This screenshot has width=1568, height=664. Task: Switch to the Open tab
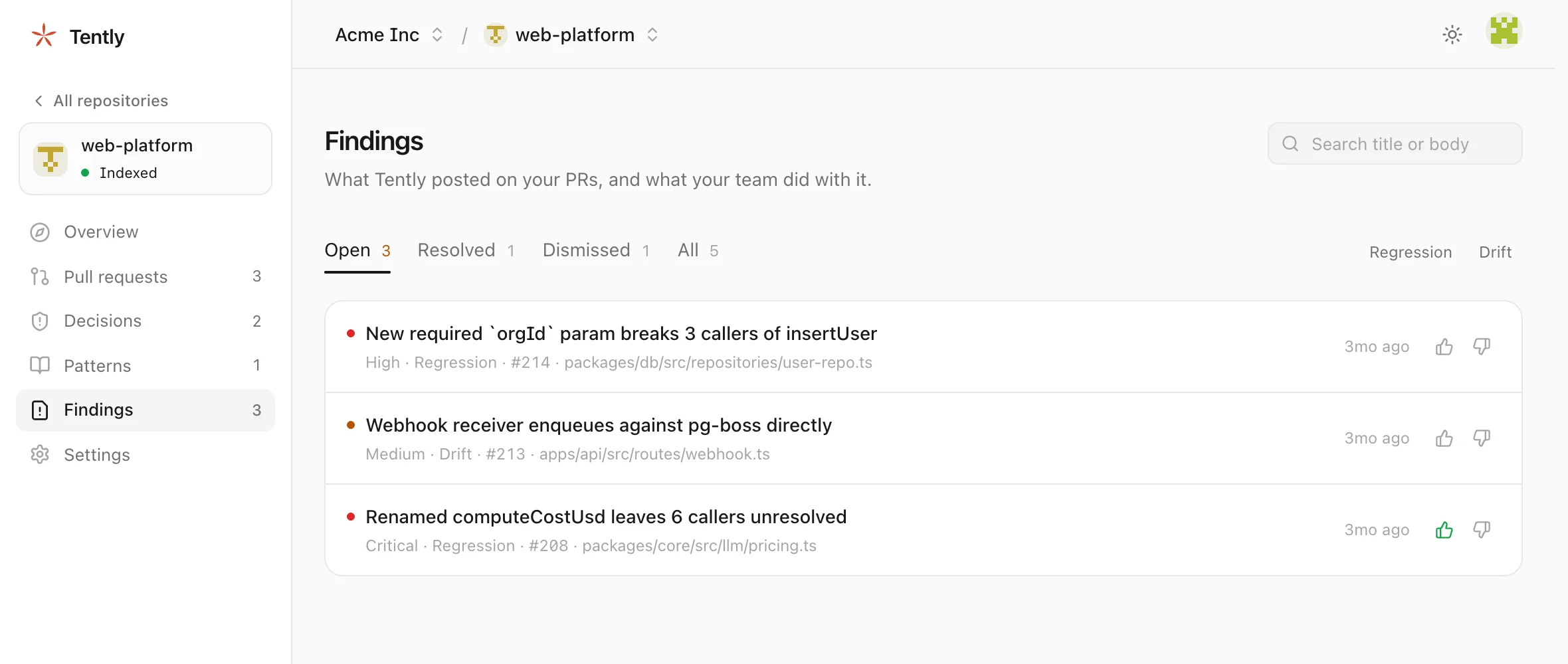click(x=357, y=250)
